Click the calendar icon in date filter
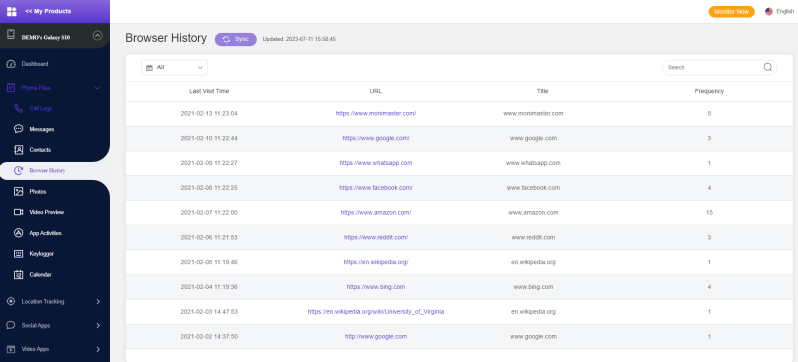Viewport: 798px width, 362px height. click(x=149, y=67)
